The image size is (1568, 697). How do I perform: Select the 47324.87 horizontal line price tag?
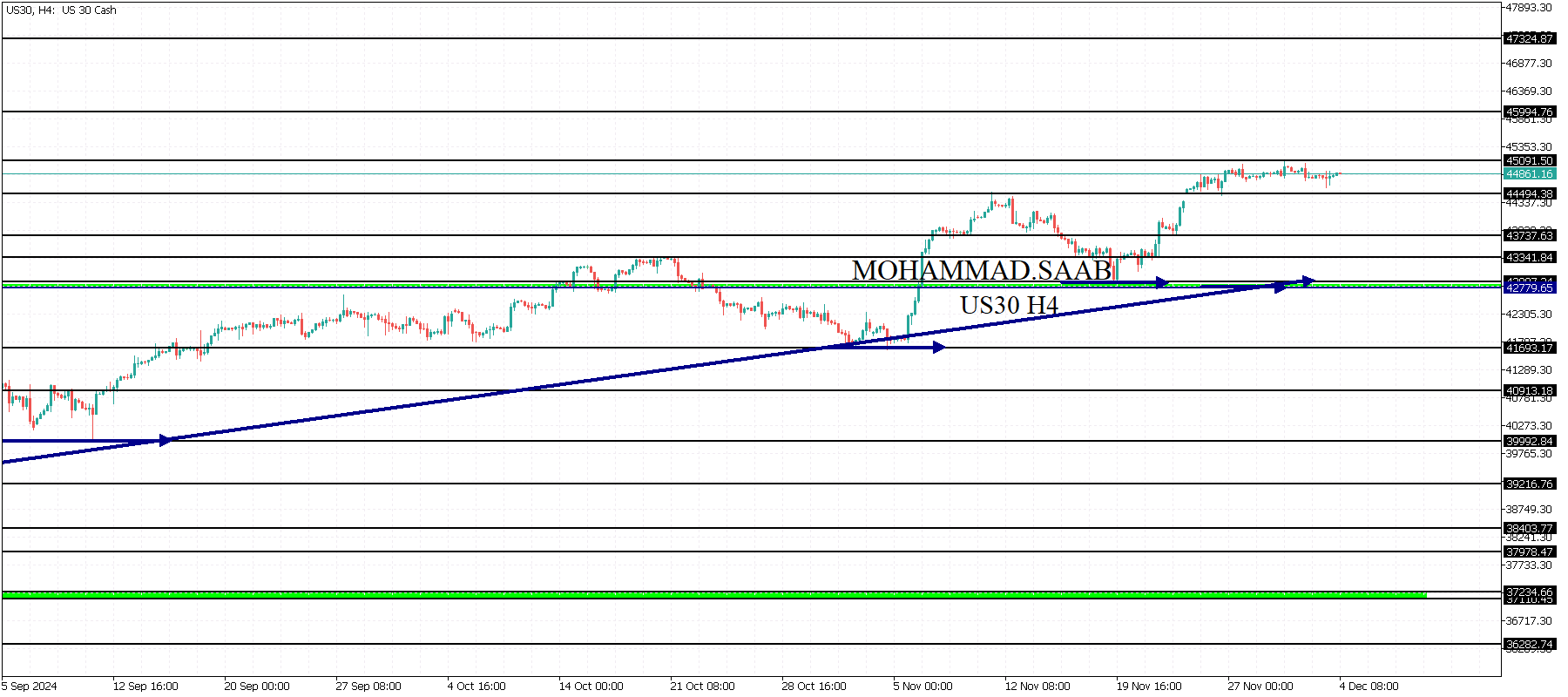1530,38
